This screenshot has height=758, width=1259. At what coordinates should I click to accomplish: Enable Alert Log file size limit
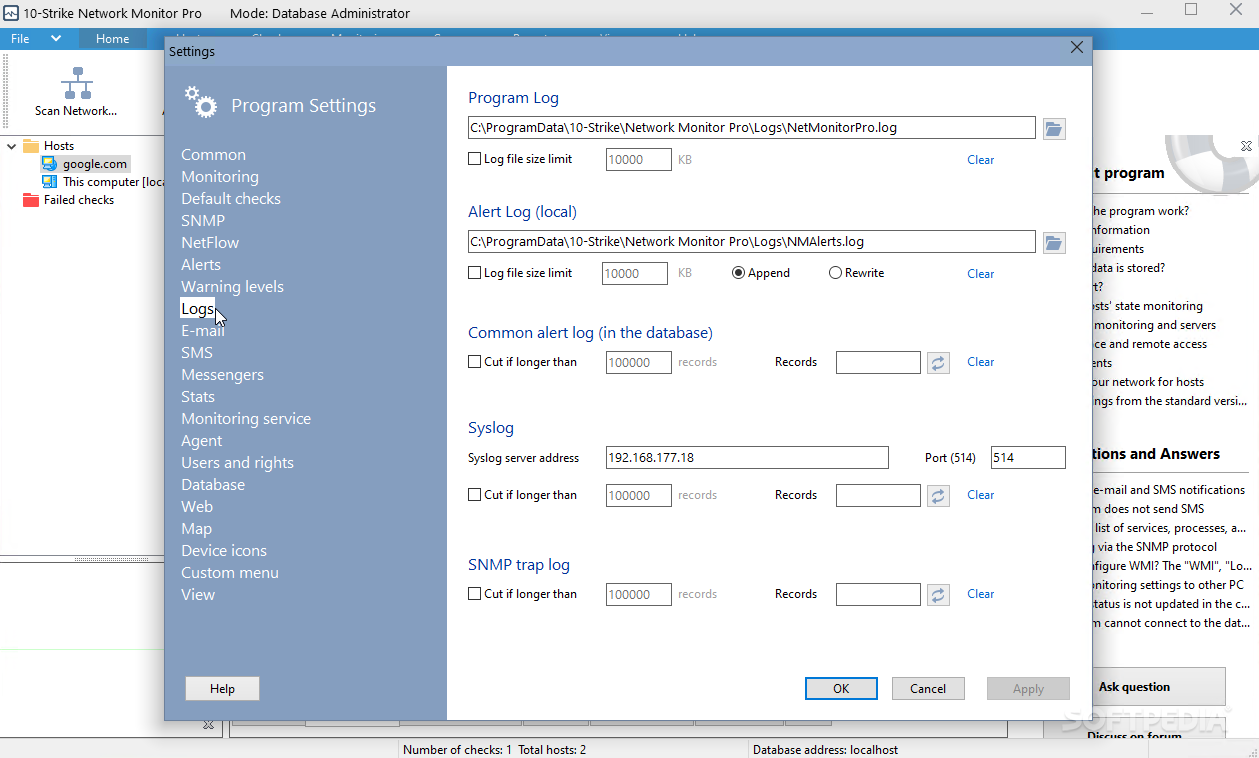475,273
